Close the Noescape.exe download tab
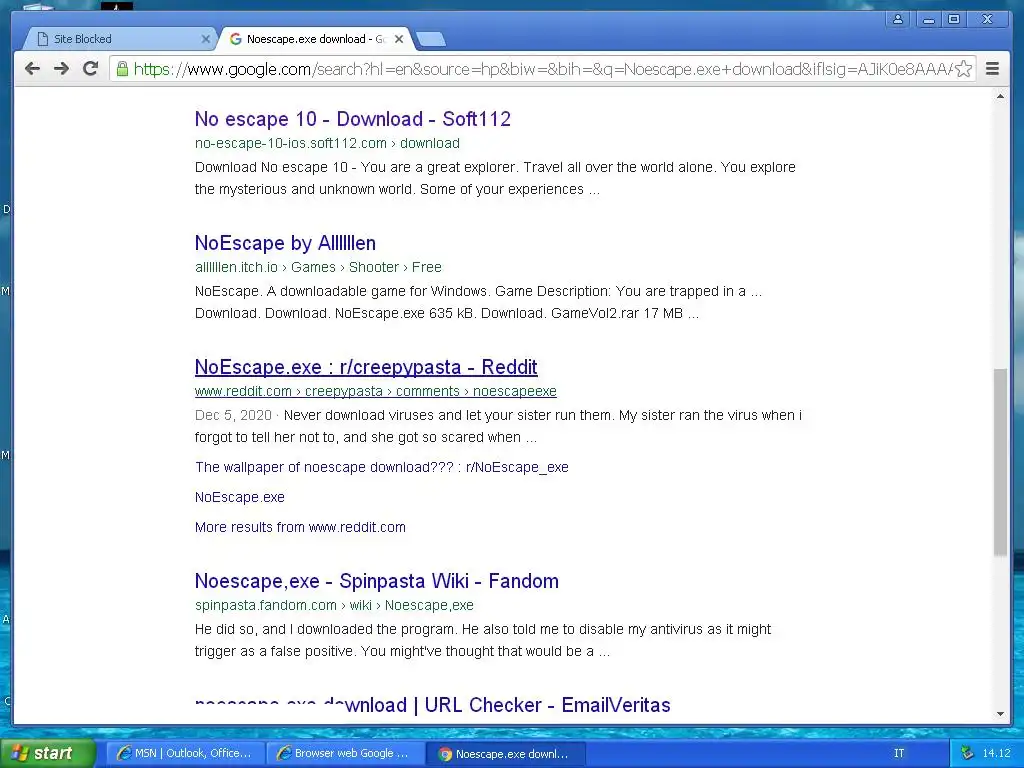This screenshot has width=1024, height=768. point(399,39)
